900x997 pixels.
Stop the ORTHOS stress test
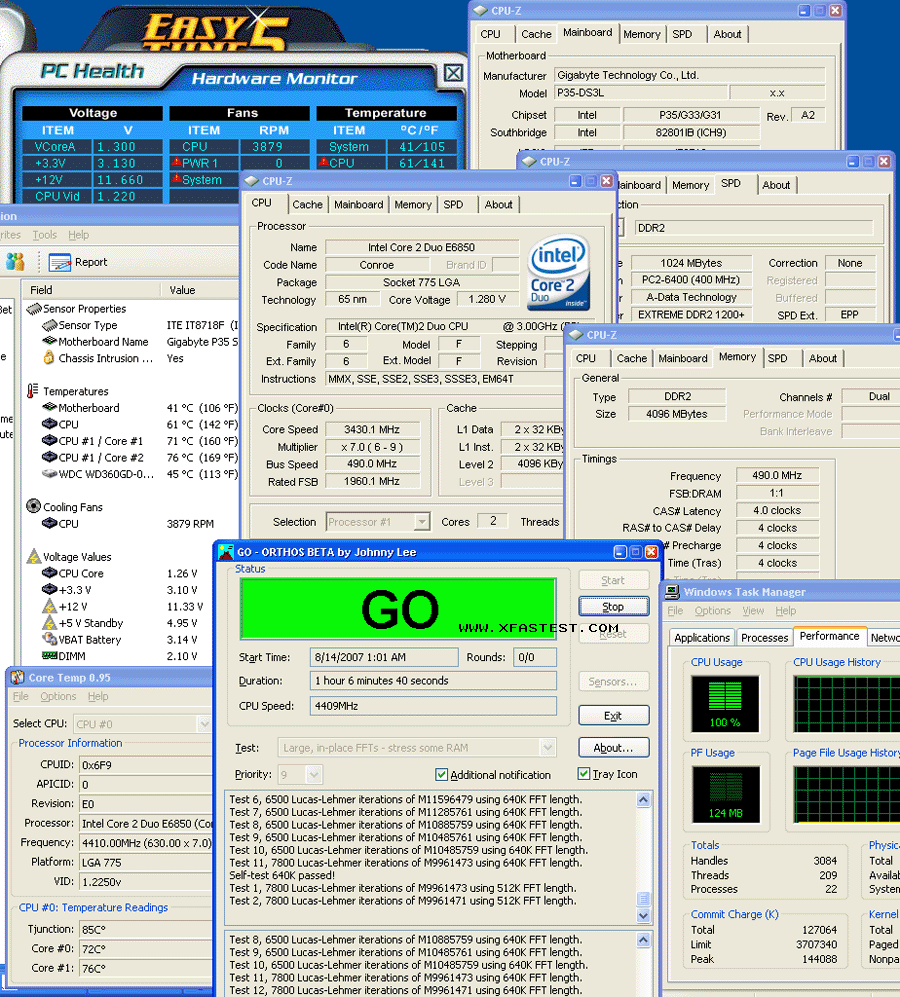click(x=614, y=607)
